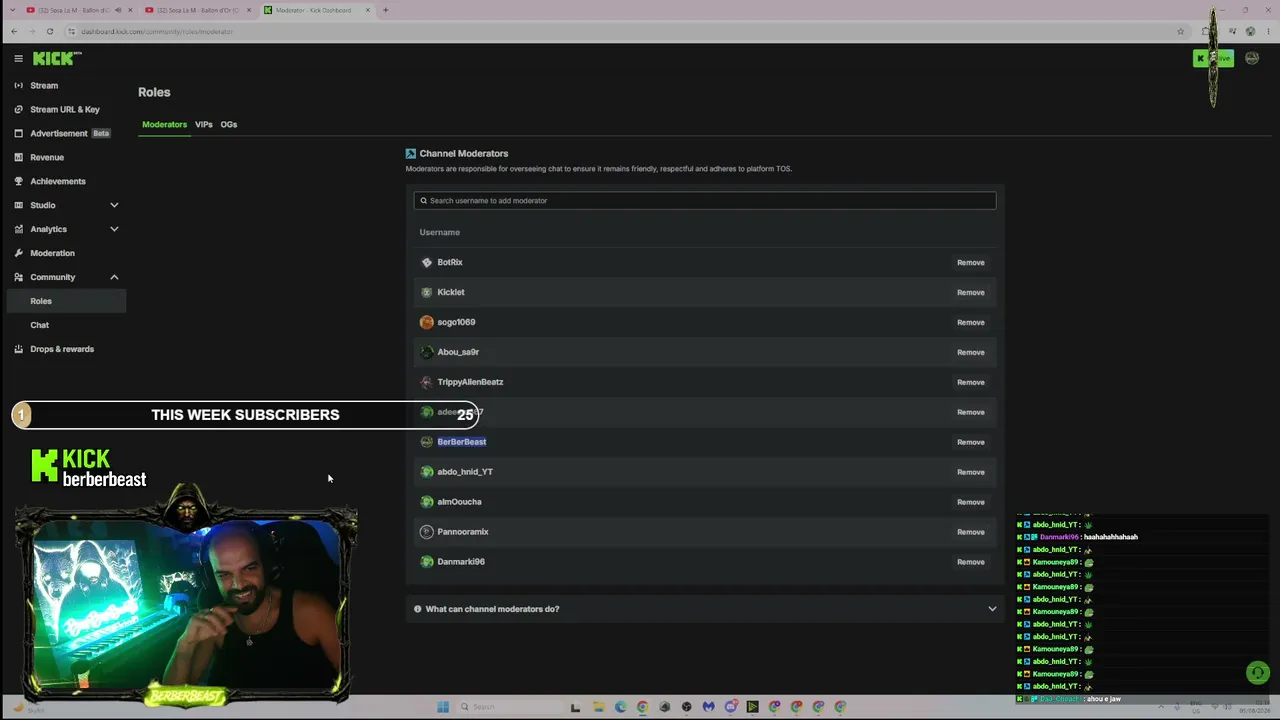This screenshot has width=1280, height=720.
Task: Open the Chrome three-dot menu
Action: coord(1267,31)
